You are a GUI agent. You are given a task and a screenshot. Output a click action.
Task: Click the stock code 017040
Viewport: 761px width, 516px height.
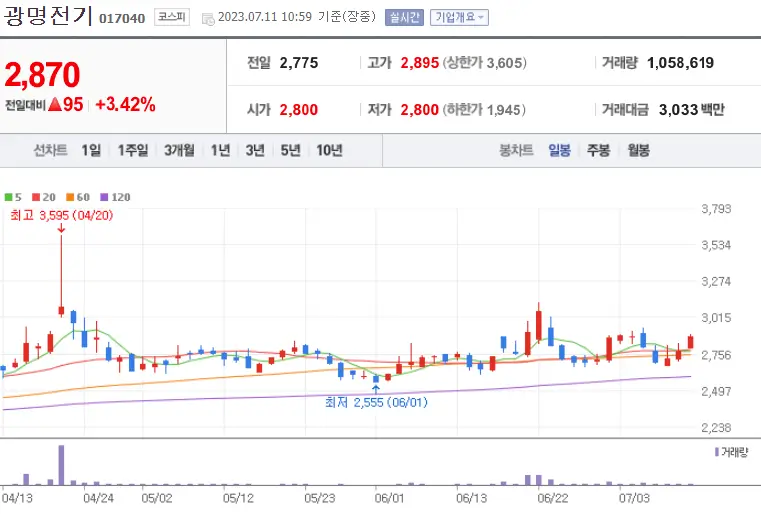pyautogui.click(x=122, y=18)
